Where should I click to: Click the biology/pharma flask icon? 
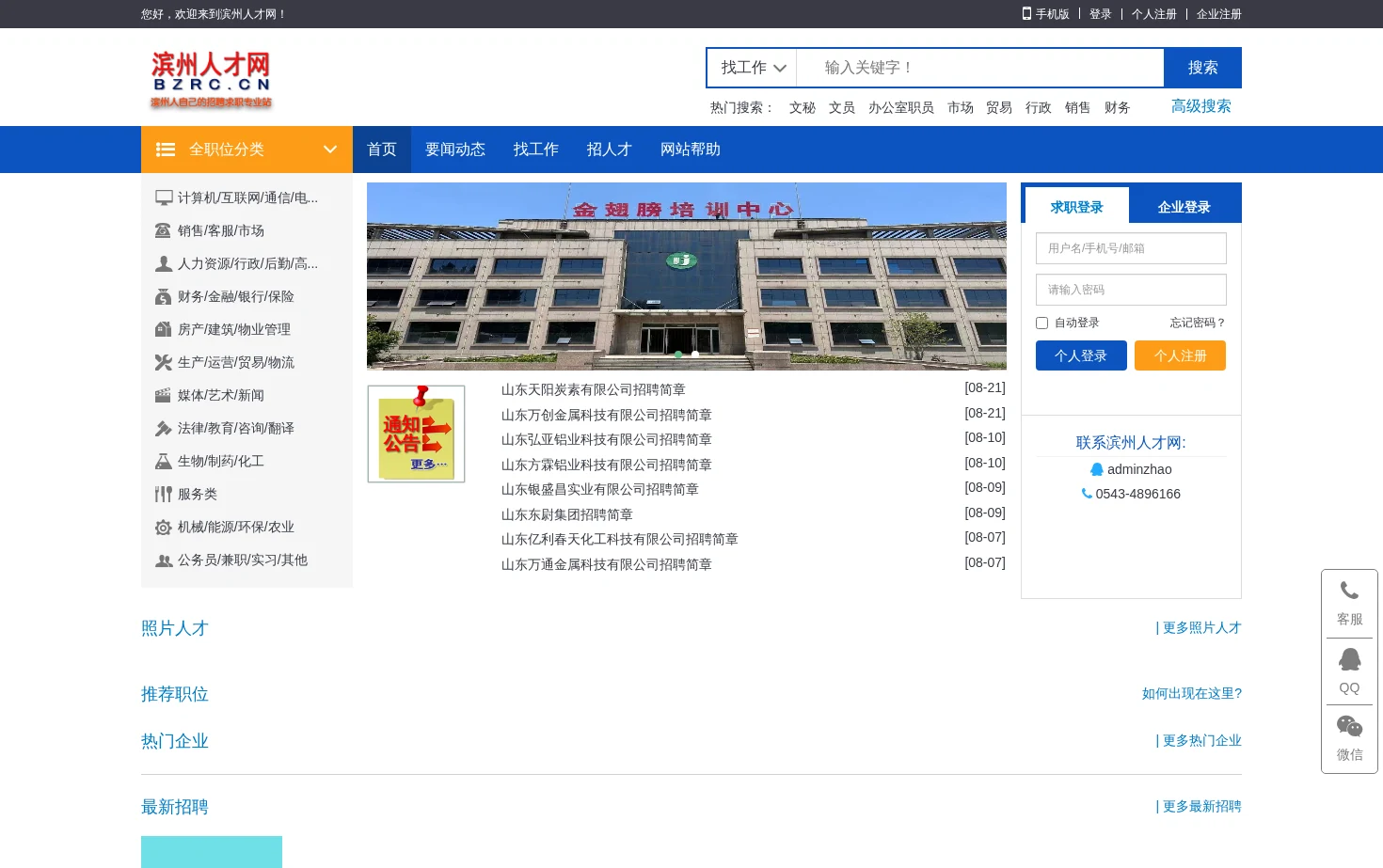point(164,461)
